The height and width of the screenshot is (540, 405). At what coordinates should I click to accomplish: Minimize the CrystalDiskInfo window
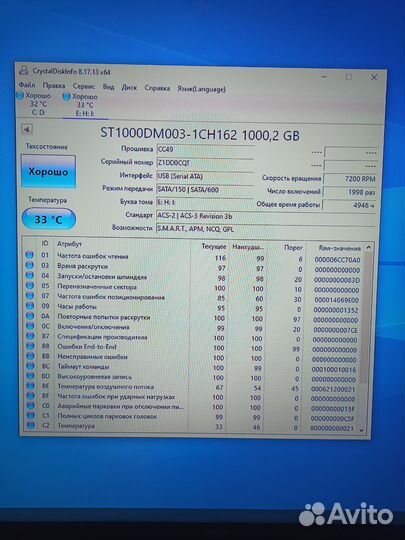tap(324, 76)
